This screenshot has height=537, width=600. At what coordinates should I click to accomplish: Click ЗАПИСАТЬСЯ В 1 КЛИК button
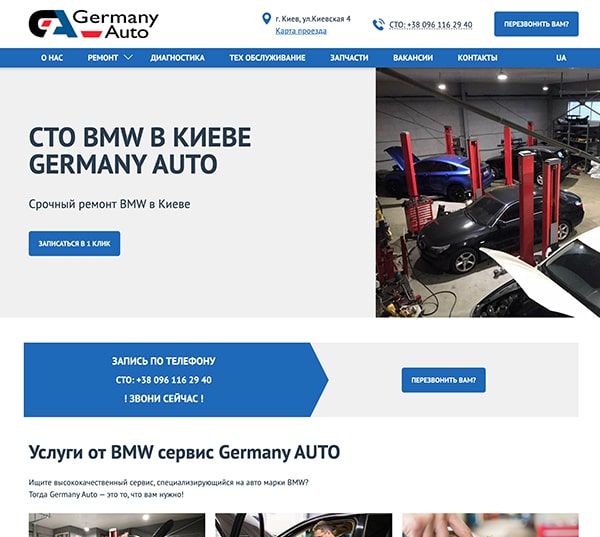click(74, 243)
